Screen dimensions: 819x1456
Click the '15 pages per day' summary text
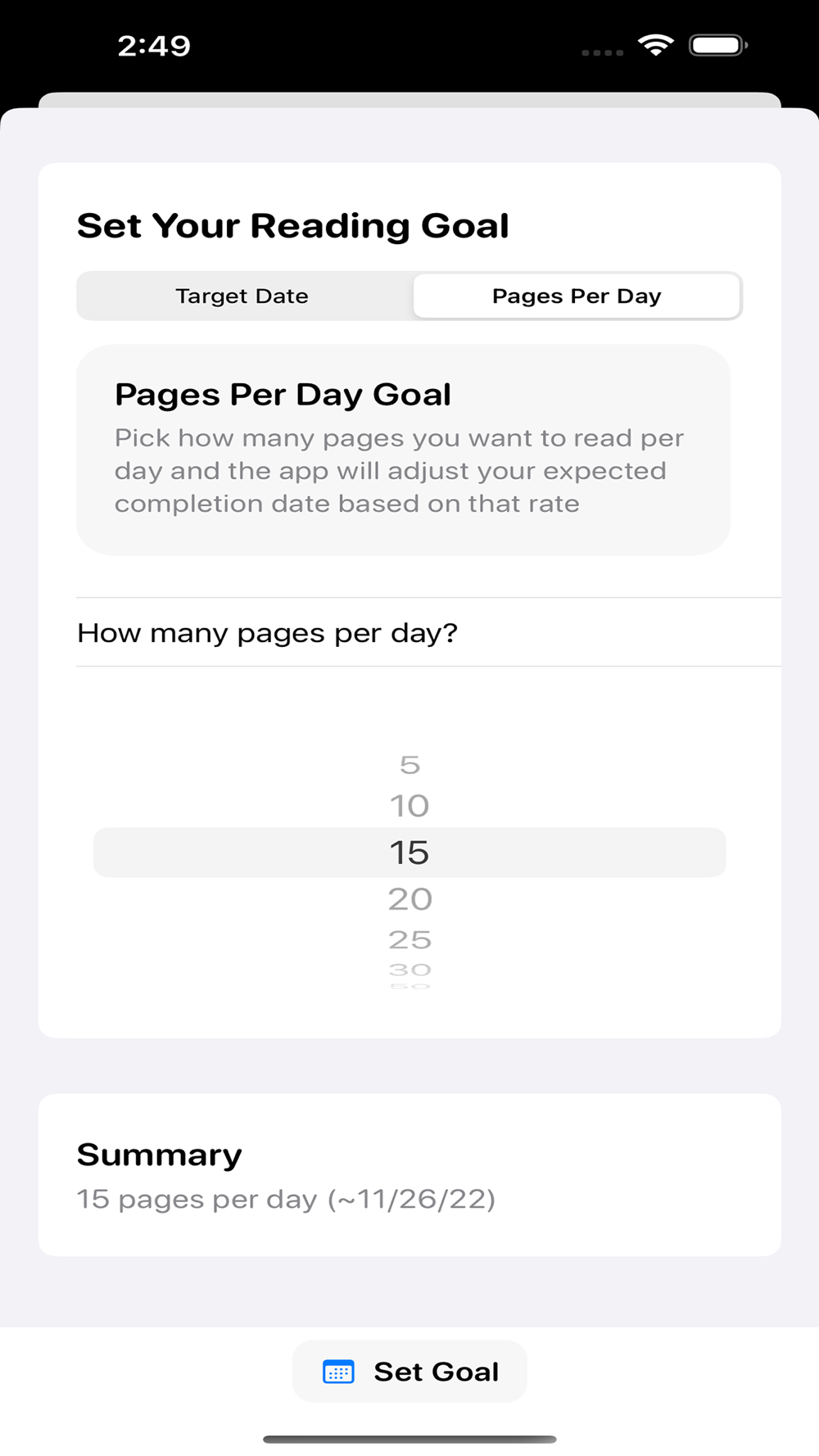286,1200
